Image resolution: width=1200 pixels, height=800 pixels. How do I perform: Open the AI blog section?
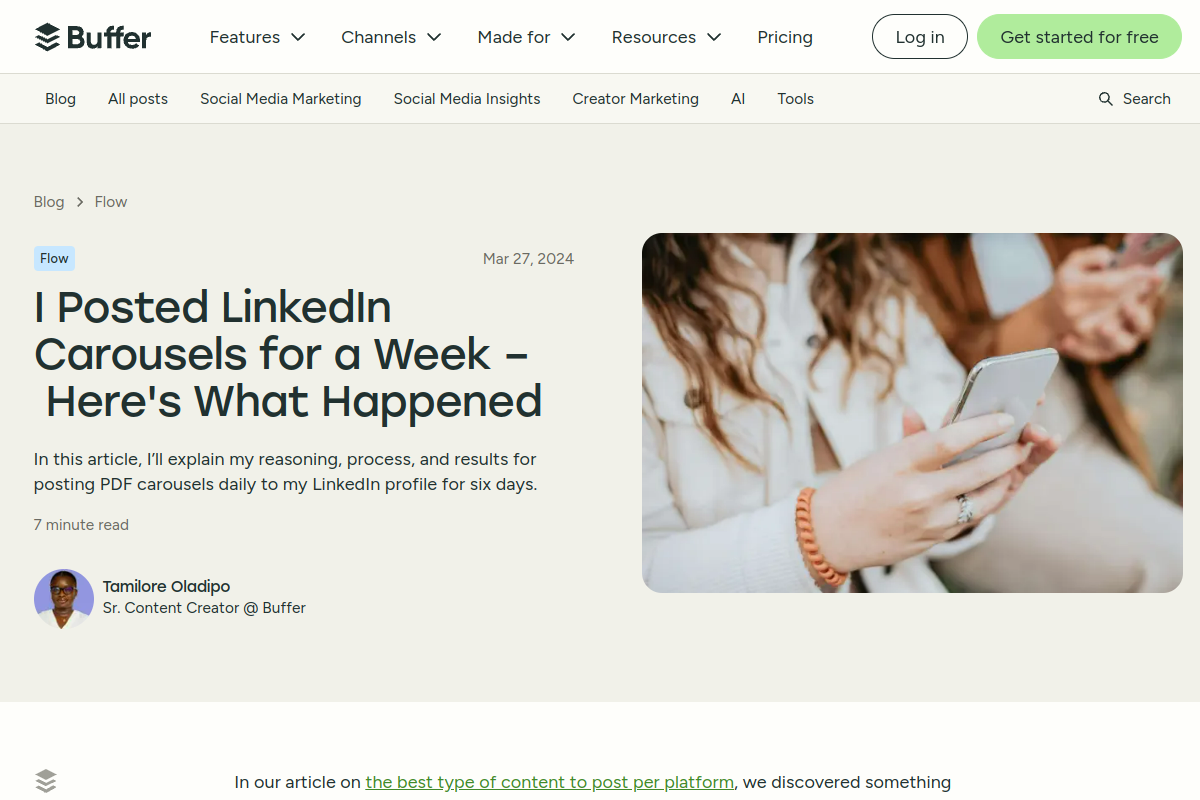738,98
